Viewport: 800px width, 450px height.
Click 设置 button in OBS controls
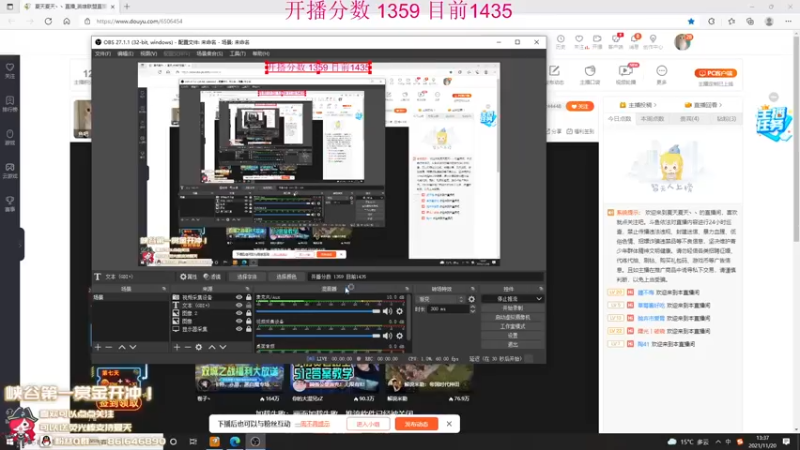click(x=512, y=336)
